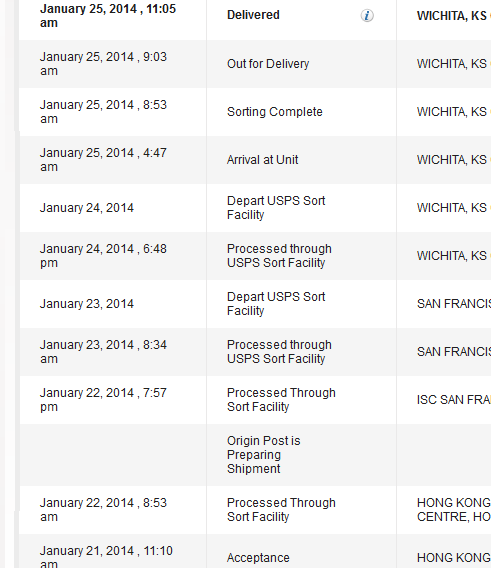This screenshot has width=491, height=568.
Task: Select the Out for Delivery status
Action: 268,64
